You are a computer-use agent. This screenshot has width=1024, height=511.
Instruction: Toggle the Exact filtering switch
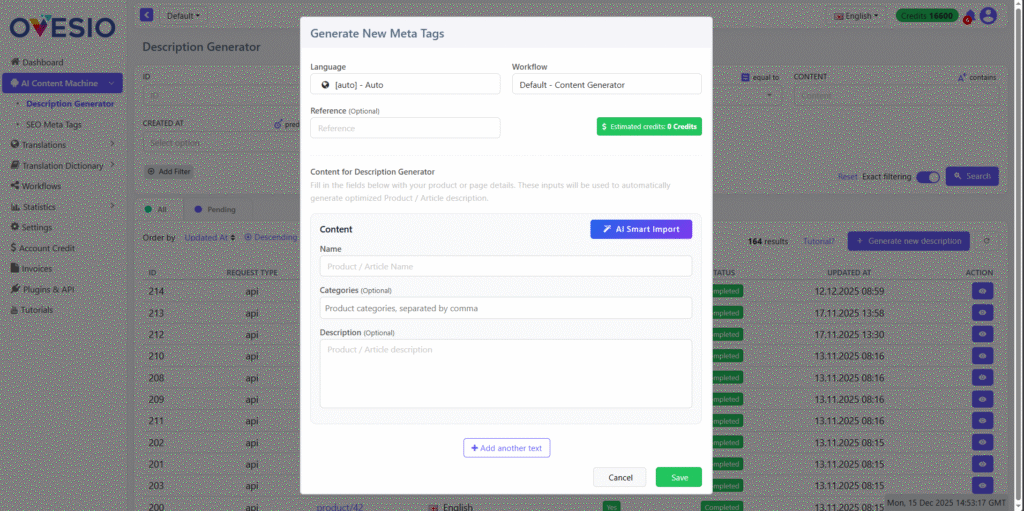(927, 177)
